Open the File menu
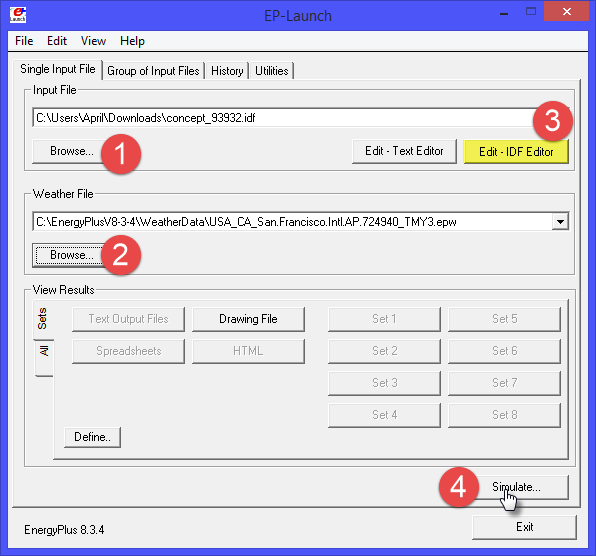Screen dimensions: 596x556 click(24, 41)
